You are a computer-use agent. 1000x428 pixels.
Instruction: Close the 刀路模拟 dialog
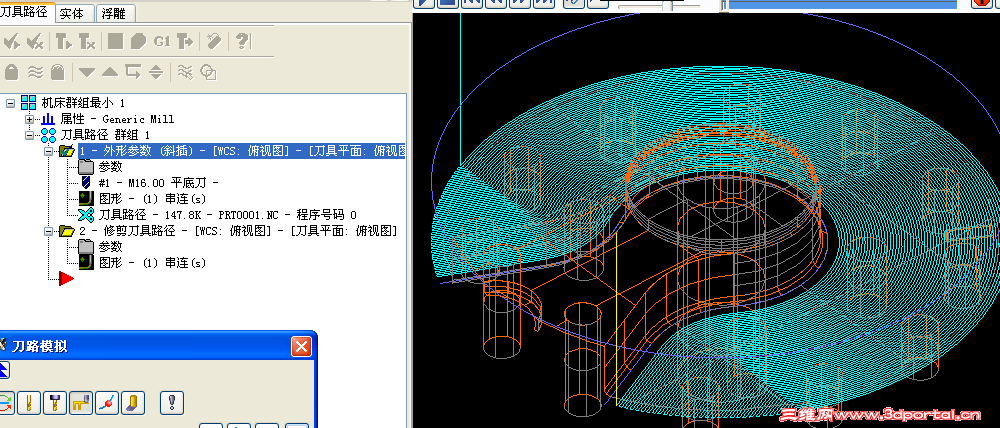coord(301,346)
